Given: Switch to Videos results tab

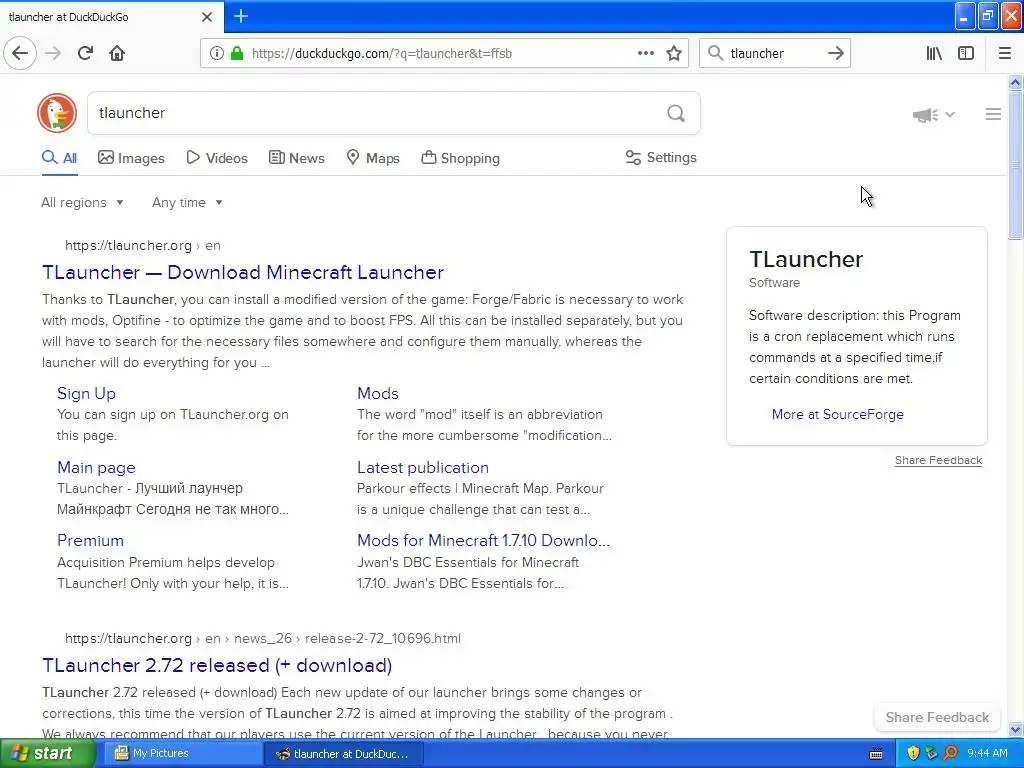Looking at the screenshot, I should click(x=217, y=158).
